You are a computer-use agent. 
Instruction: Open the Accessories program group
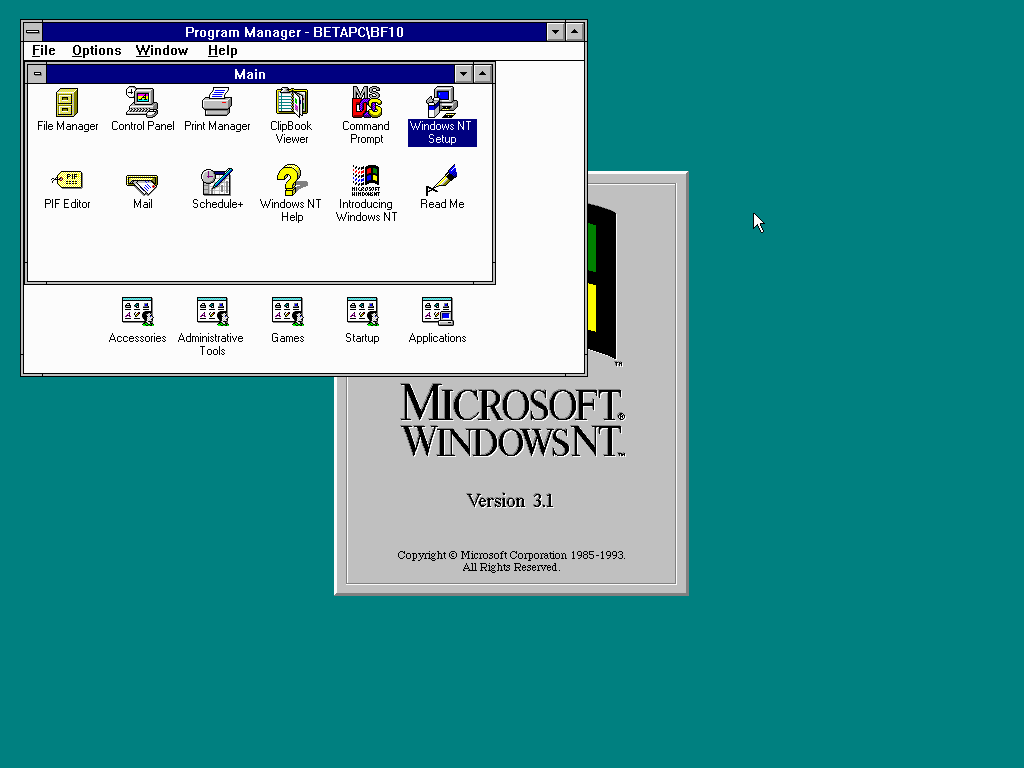click(137, 311)
